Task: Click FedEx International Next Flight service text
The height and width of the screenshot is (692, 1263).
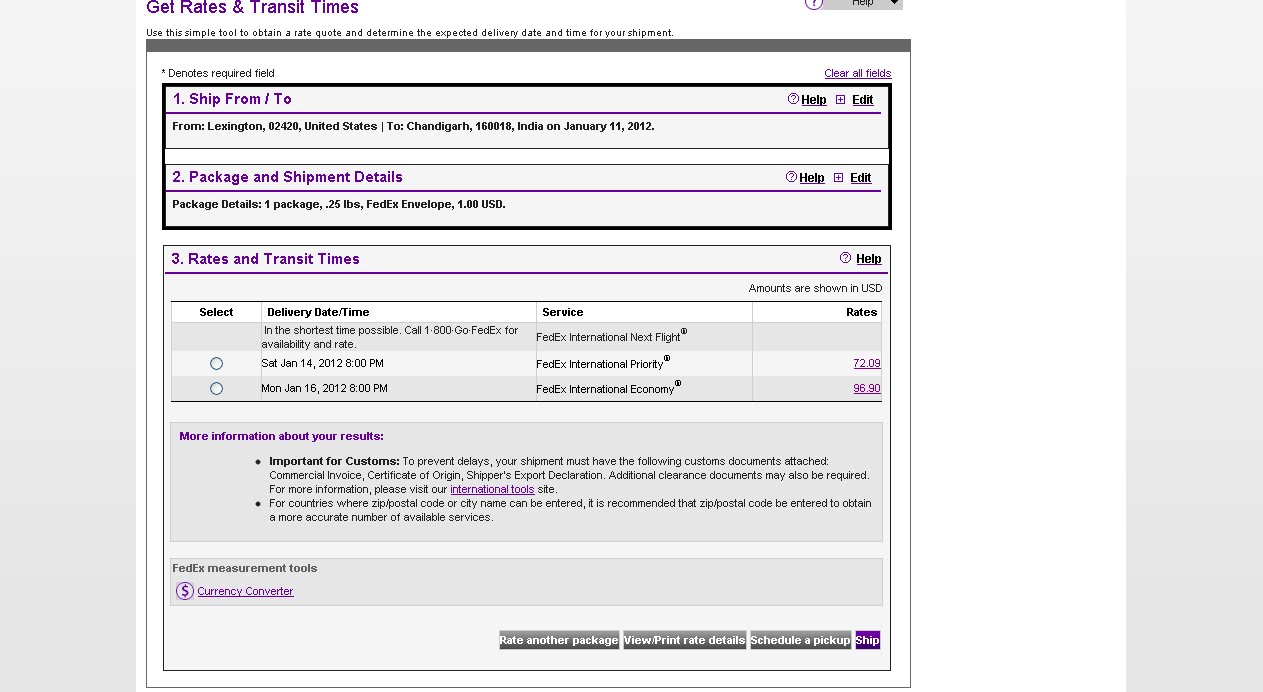Action: point(611,336)
